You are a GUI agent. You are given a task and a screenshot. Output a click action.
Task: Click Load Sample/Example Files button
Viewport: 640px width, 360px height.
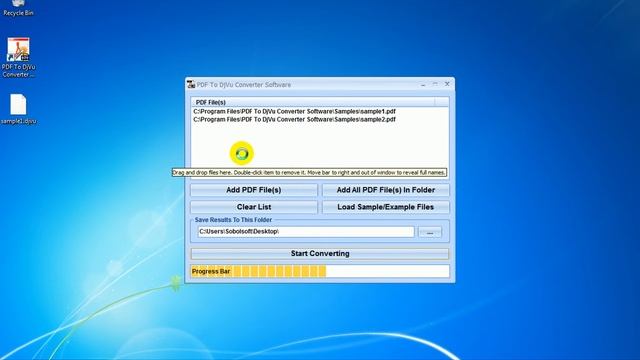[x=385, y=207]
